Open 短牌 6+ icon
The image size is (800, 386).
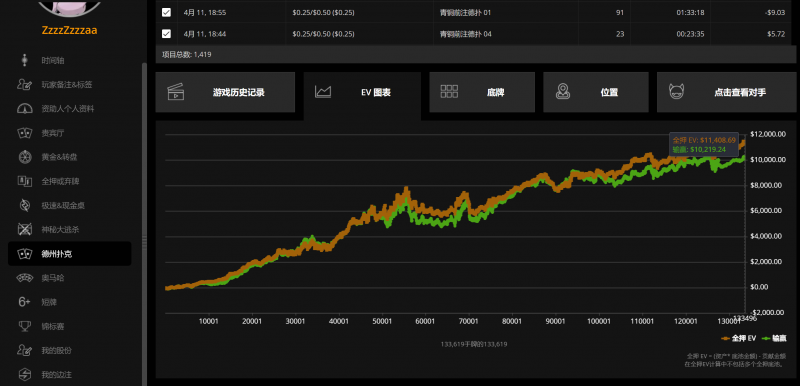point(24,302)
